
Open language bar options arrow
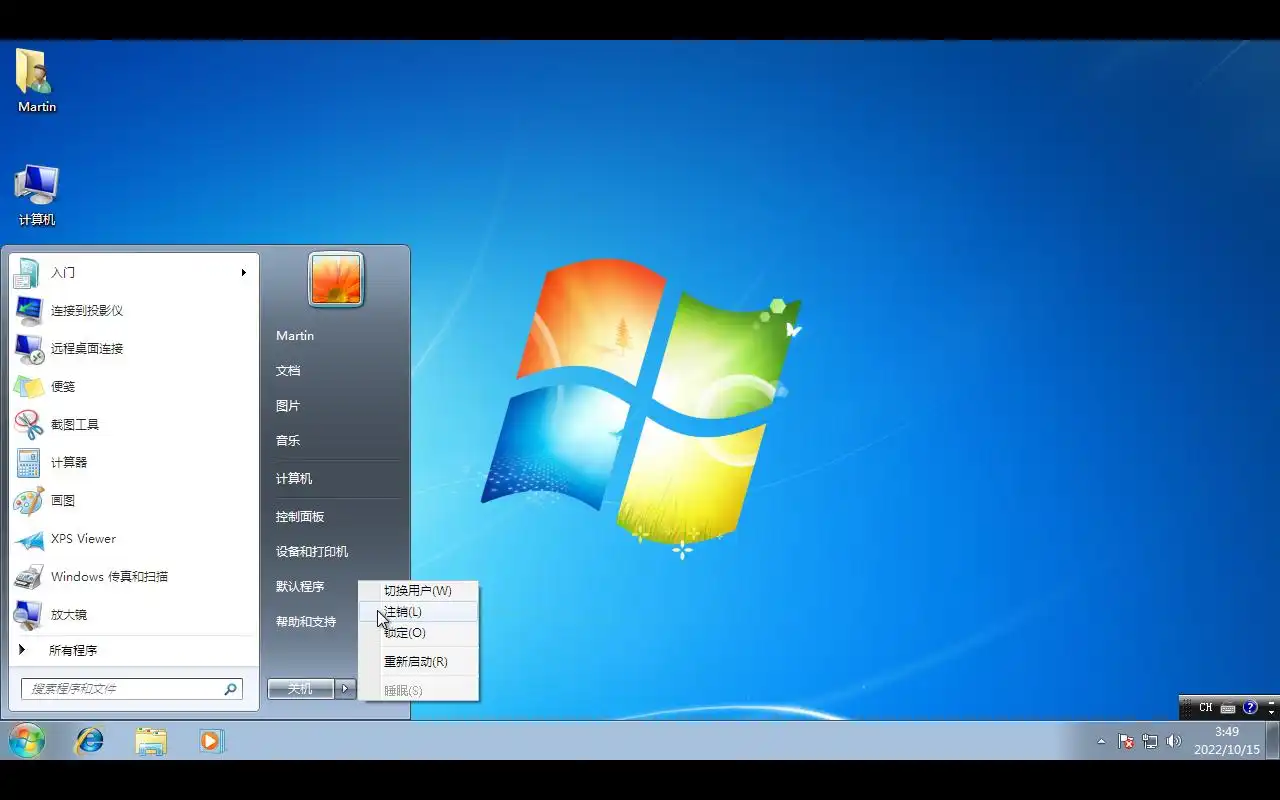1271,712
